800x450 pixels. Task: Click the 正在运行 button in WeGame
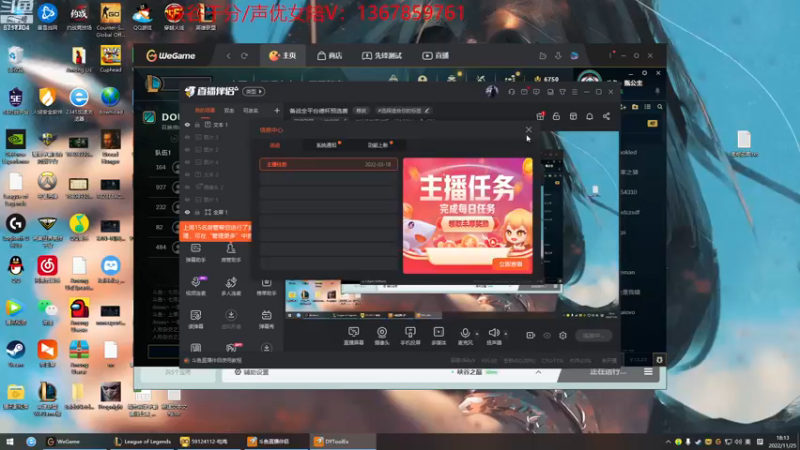tap(607, 372)
